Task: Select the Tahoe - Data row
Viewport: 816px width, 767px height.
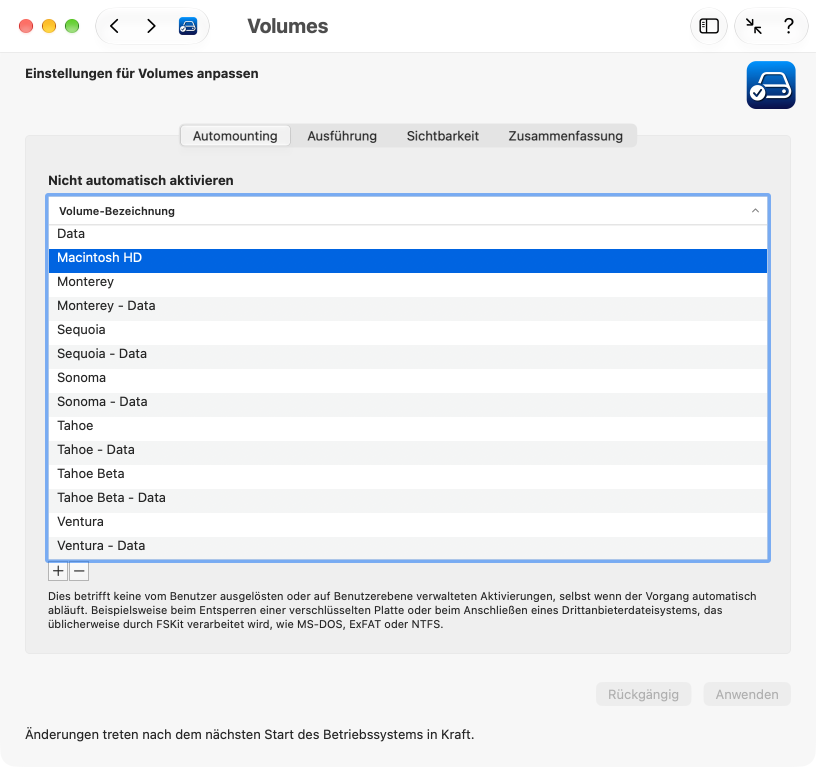Action: (408, 452)
